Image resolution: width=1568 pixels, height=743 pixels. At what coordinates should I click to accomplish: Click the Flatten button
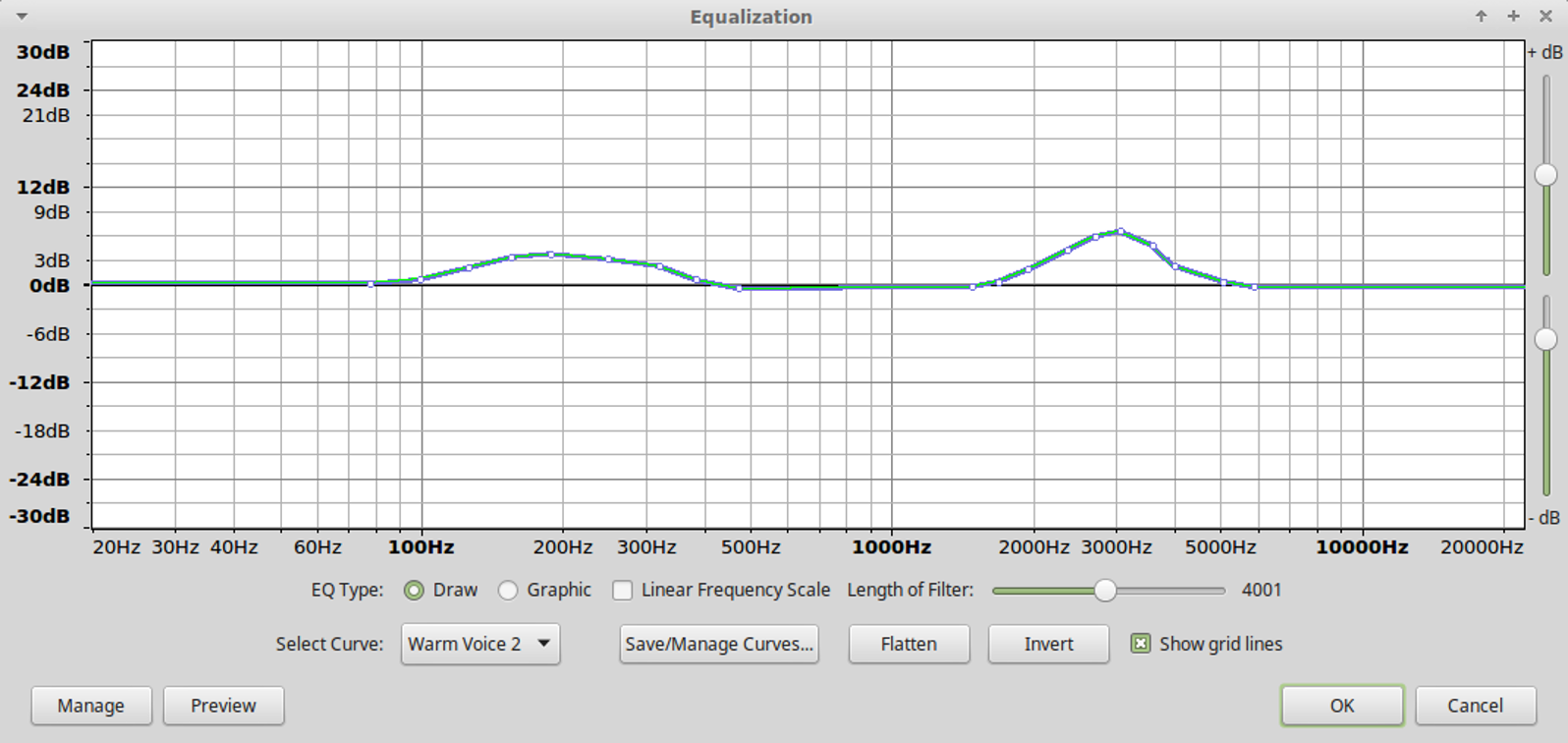[909, 645]
